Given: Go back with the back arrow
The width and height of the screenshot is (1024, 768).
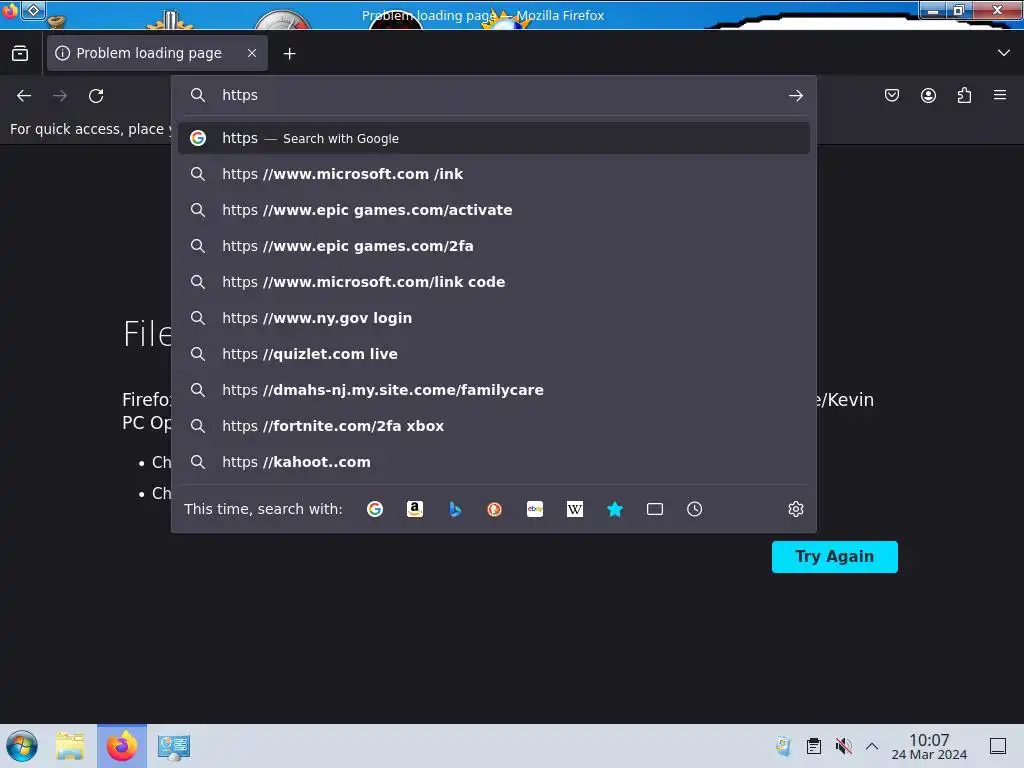Looking at the screenshot, I should pyautogui.click(x=24, y=96).
